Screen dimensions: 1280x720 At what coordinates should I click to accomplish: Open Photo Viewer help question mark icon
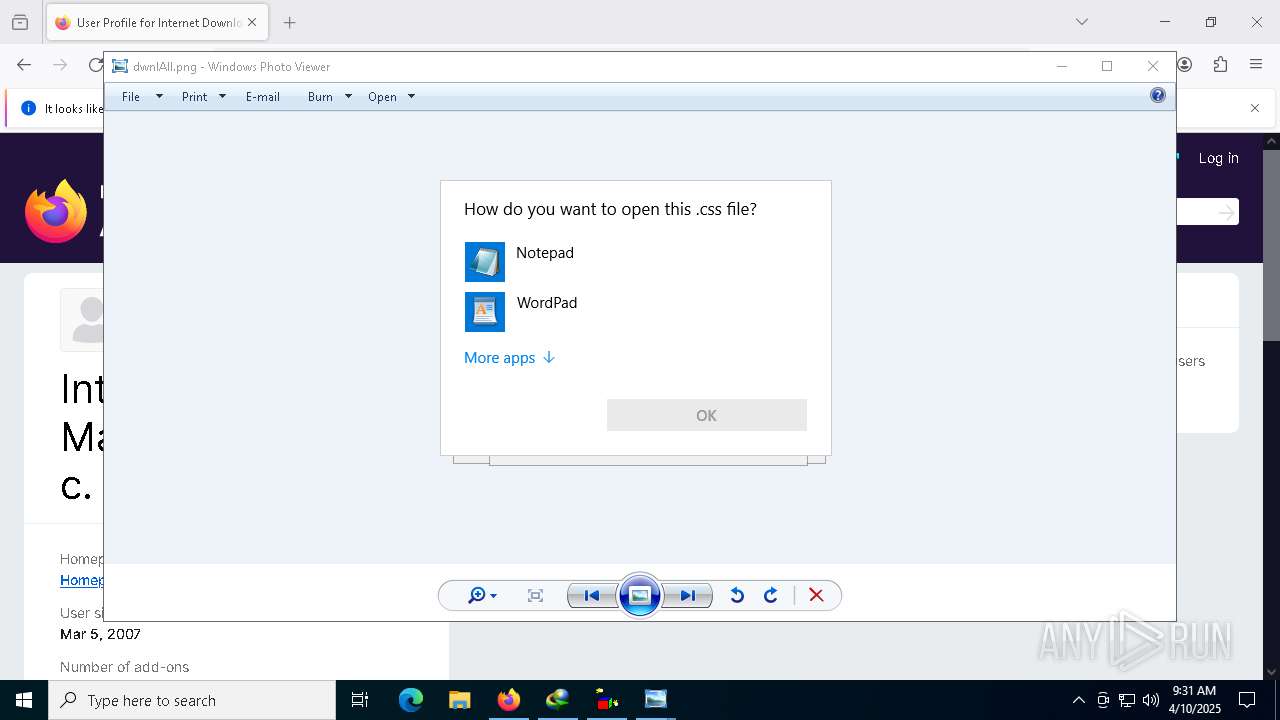(1158, 95)
